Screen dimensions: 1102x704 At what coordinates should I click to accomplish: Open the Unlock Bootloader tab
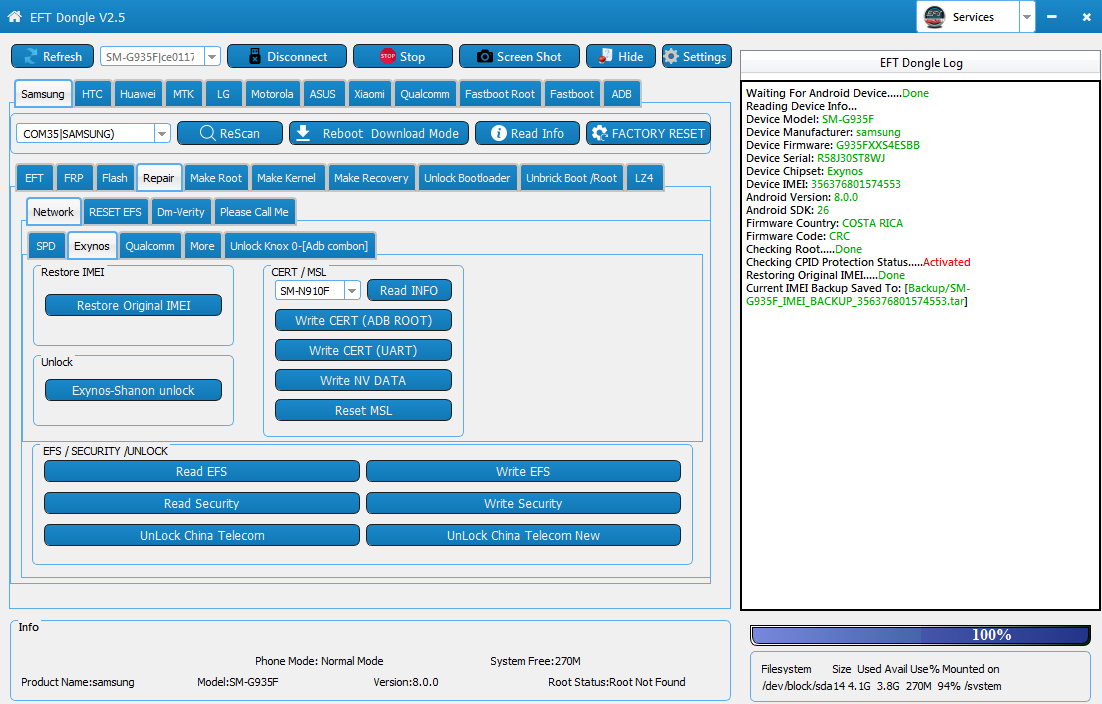click(x=467, y=178)
